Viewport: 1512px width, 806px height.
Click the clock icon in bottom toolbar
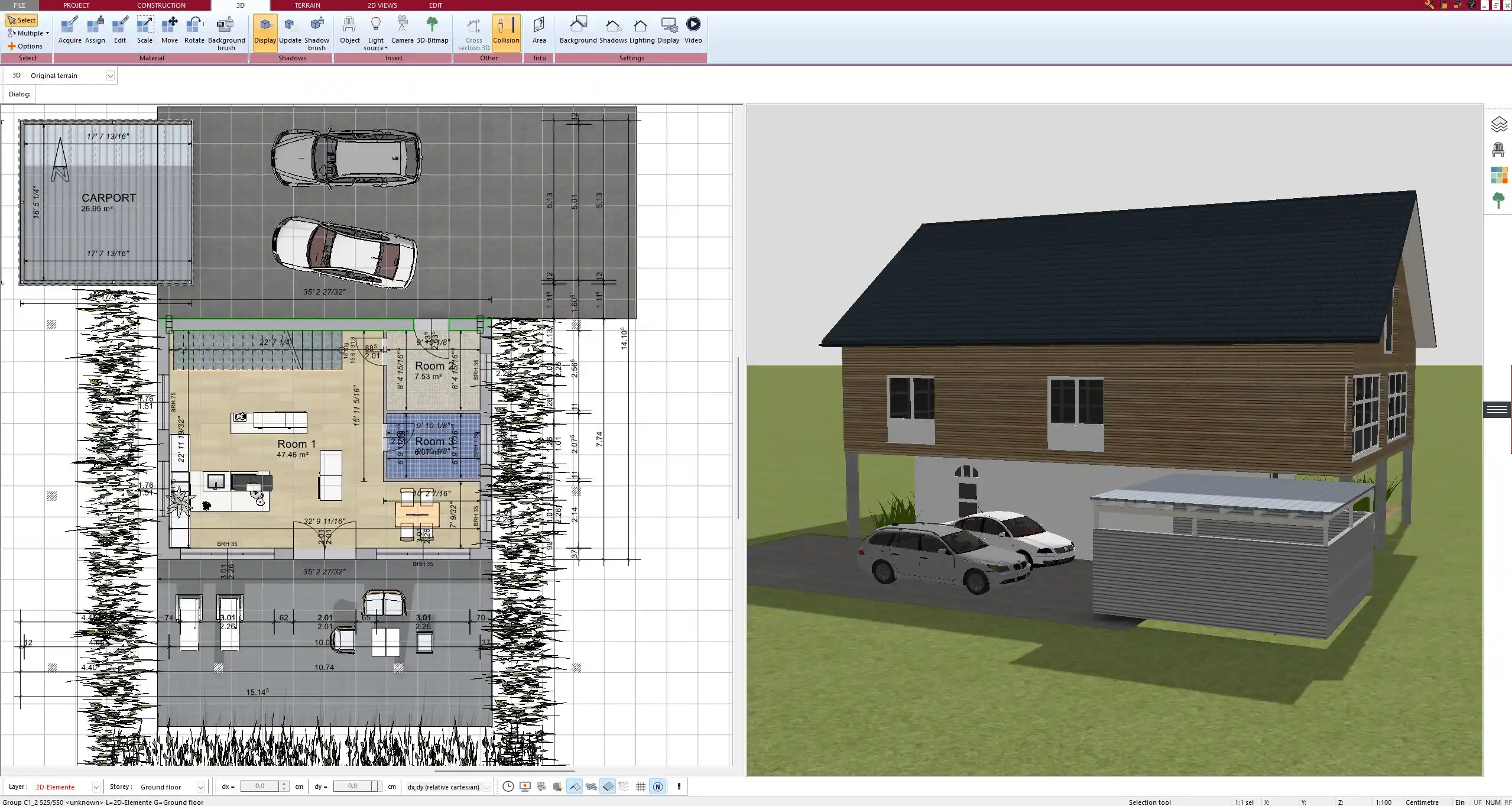coord(508,786)
